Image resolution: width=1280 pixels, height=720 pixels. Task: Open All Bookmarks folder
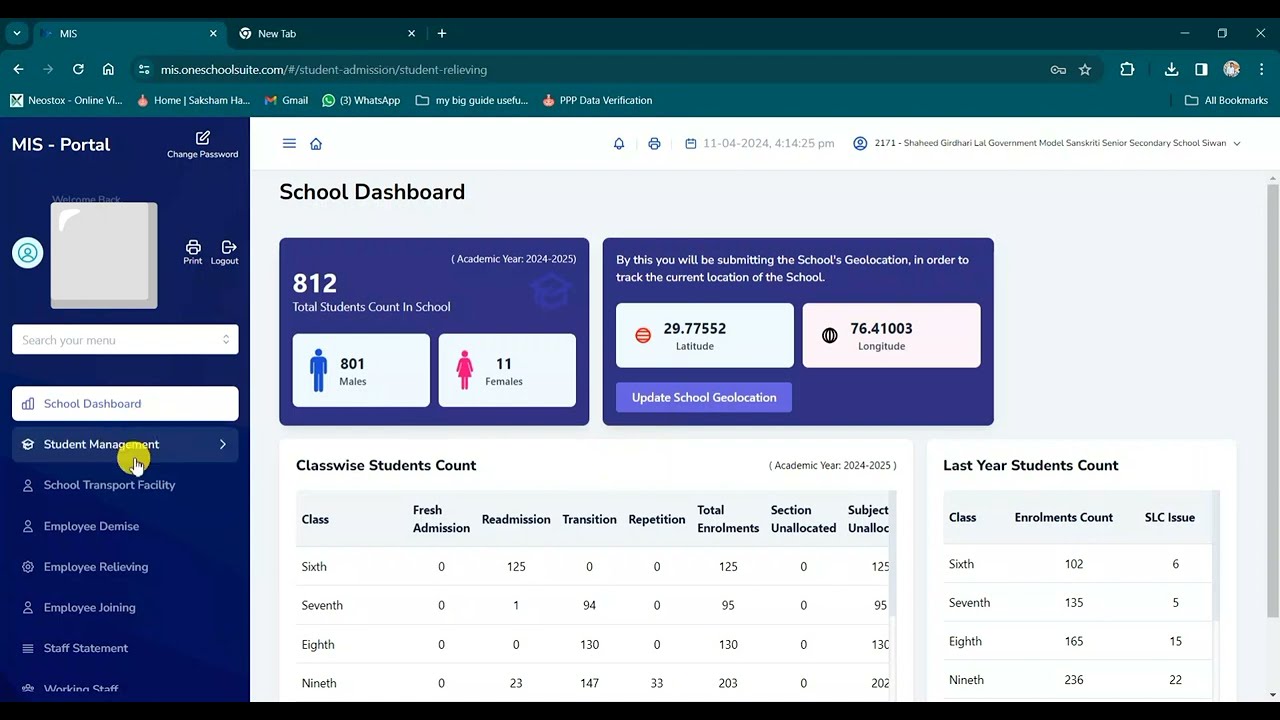[1226, 100]
